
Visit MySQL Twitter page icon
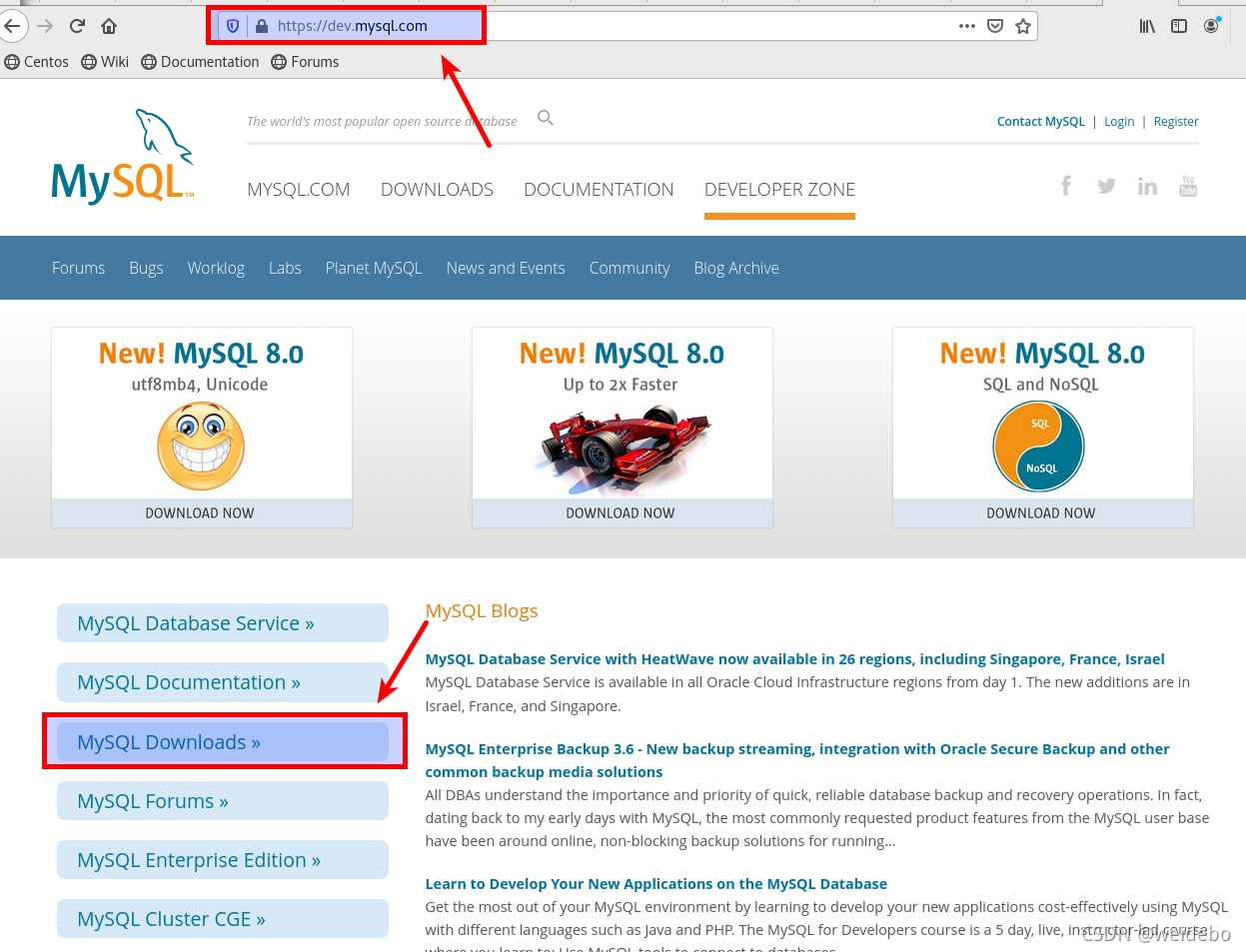coord(1106,186)
